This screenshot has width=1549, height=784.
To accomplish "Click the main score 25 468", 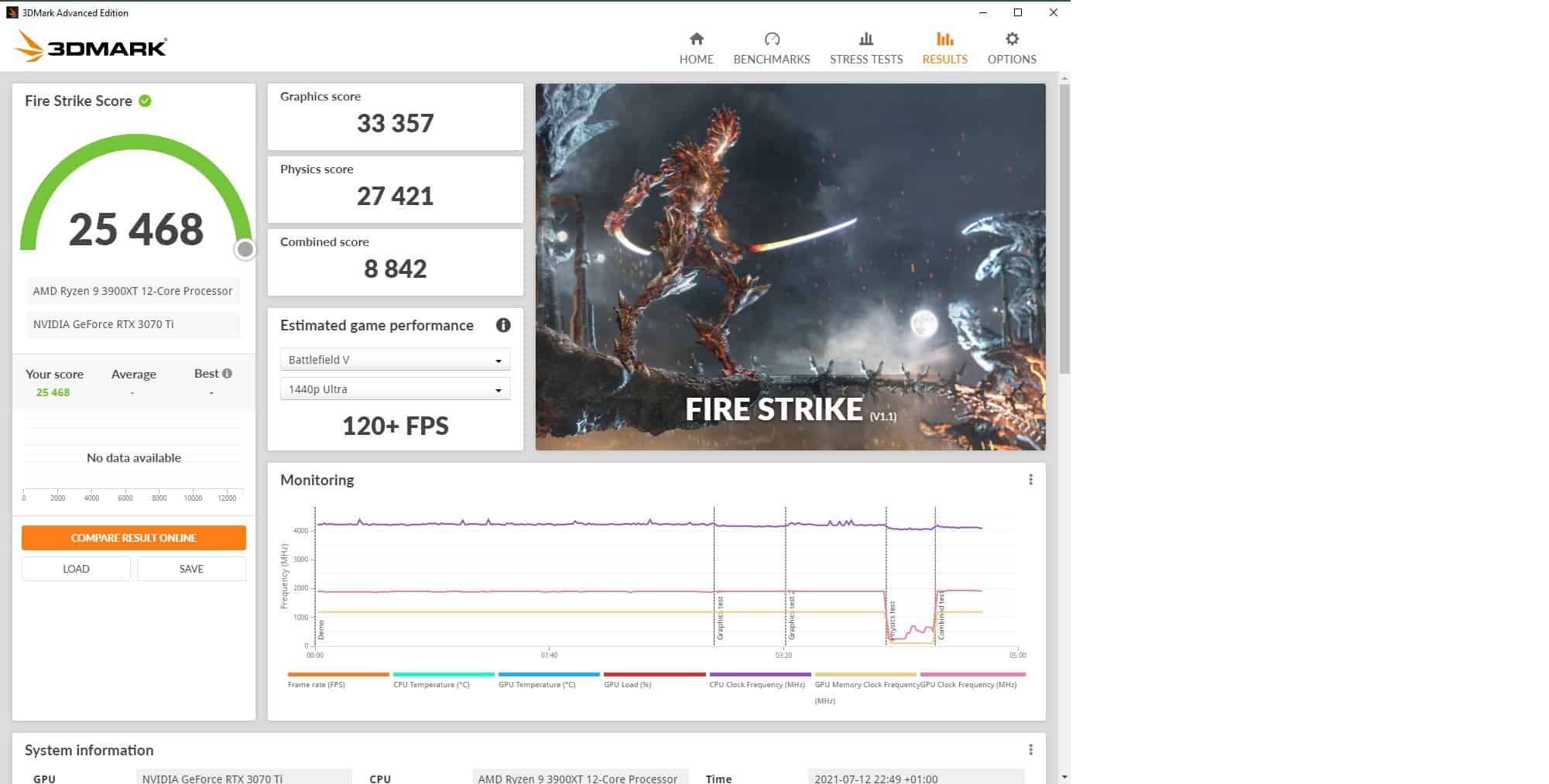I will pos(136,229).
